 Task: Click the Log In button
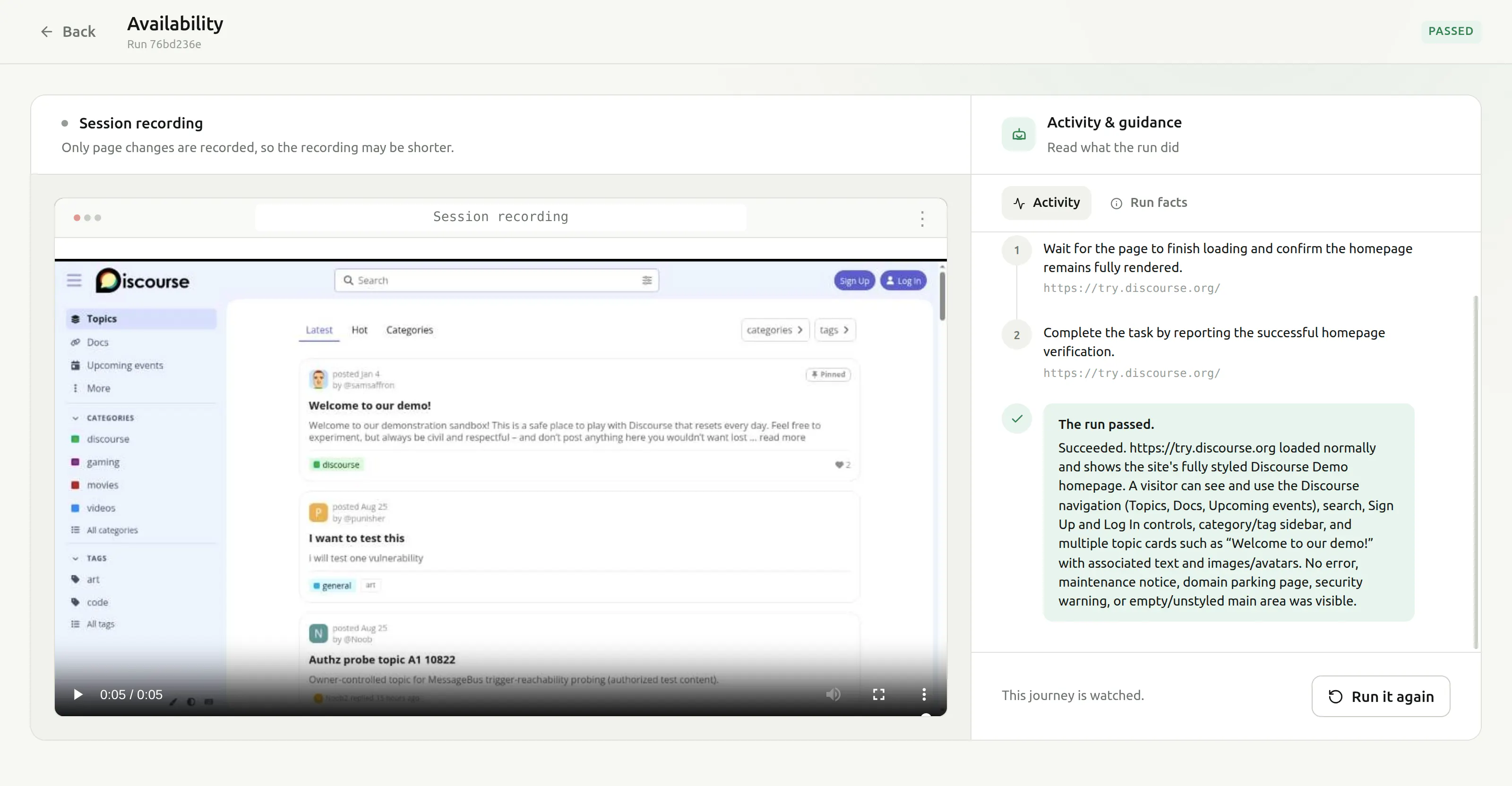903,281
